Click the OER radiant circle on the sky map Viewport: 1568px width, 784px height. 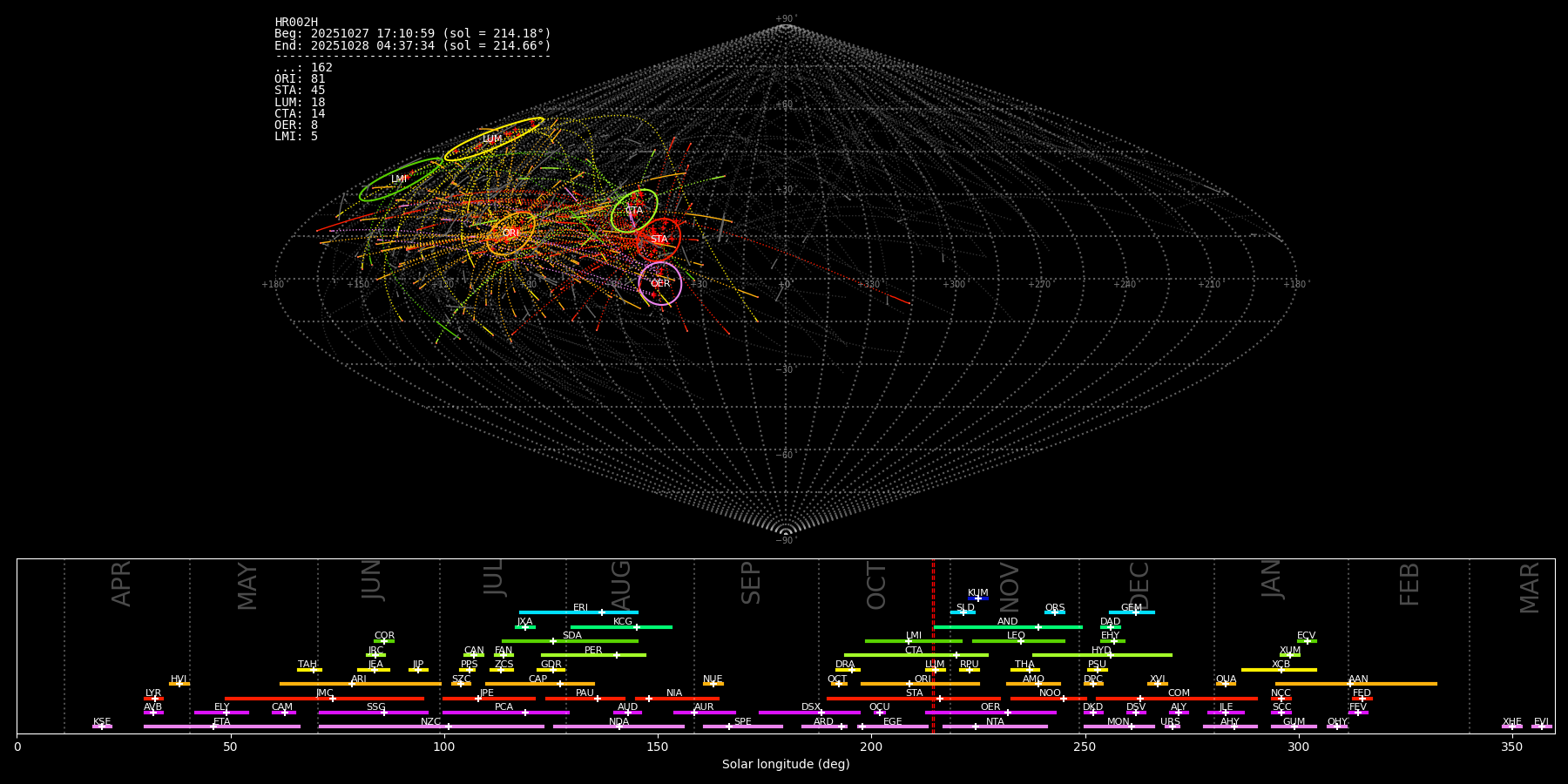660,283
